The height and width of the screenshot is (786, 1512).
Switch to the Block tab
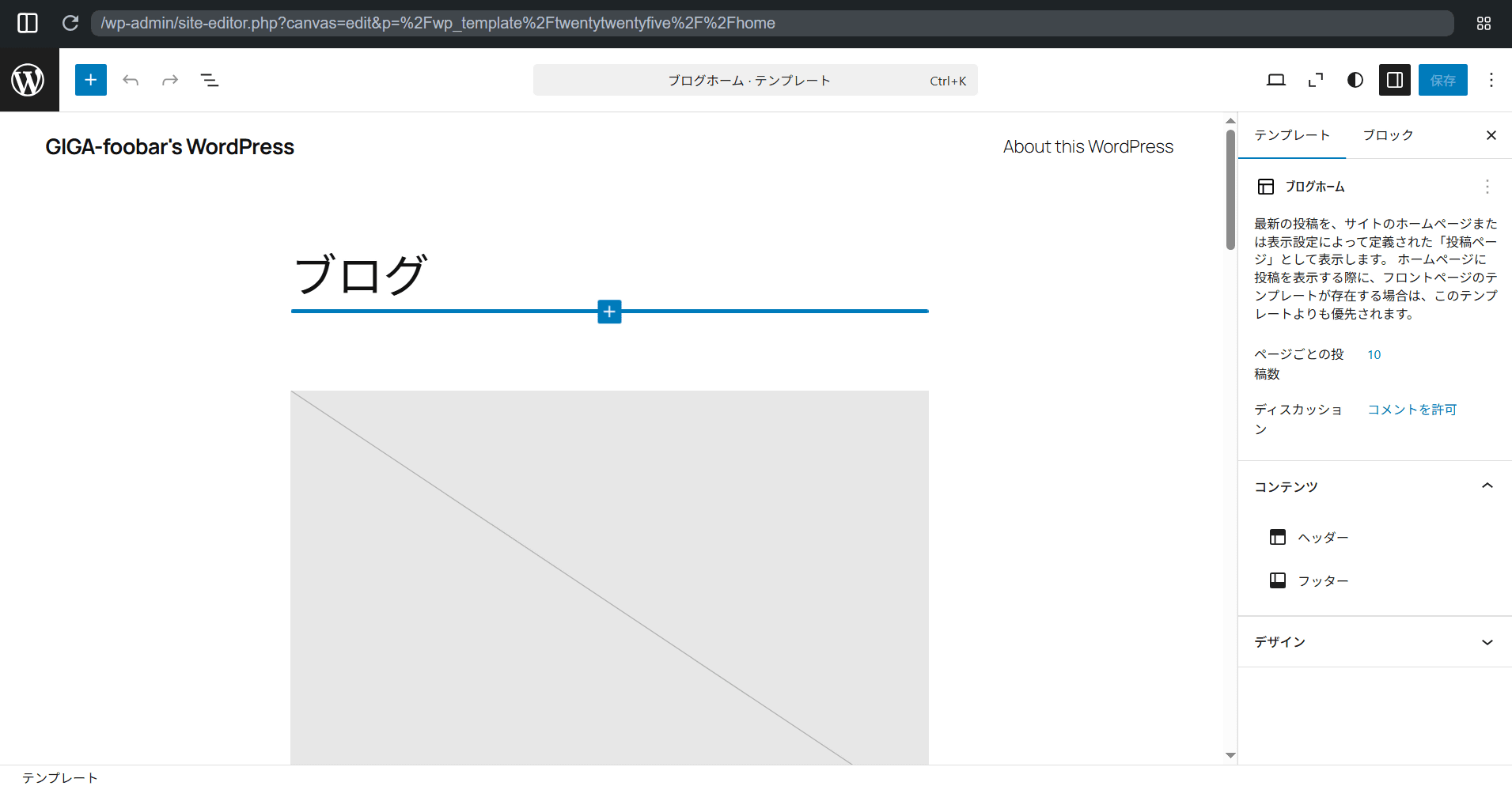[1388, 135]
